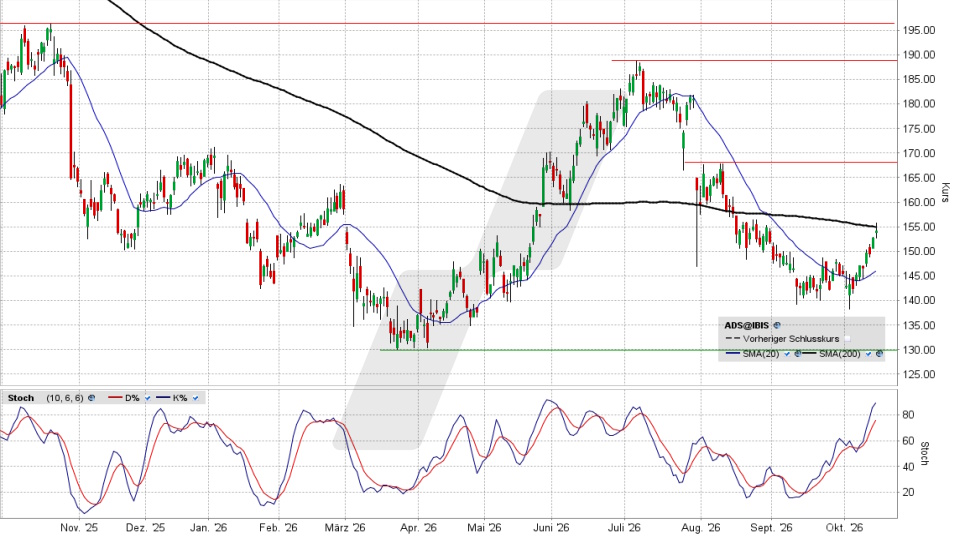Open Stoch (10, 6, 6) settings icon
960x540 pixels.
(91, 398)
